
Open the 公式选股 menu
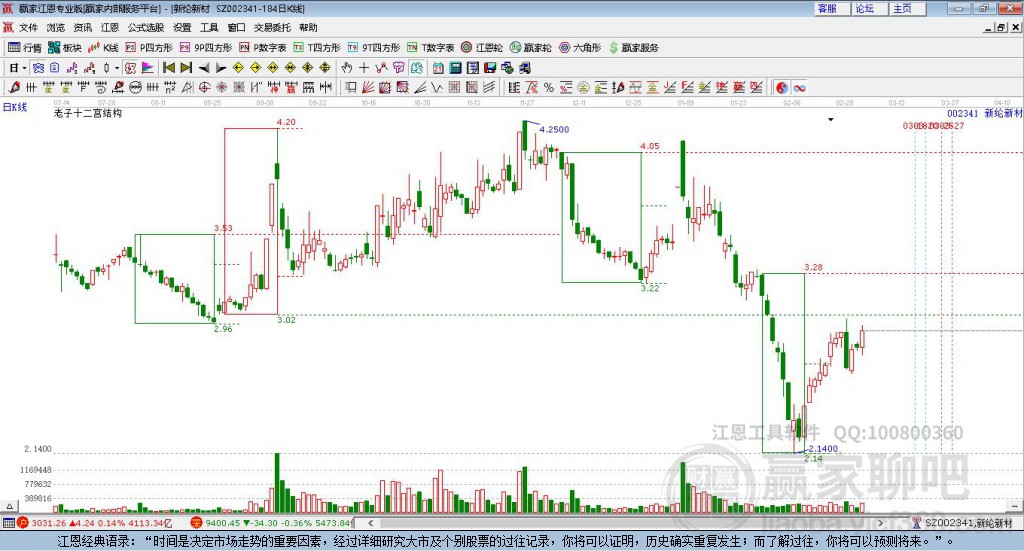(146, 27)
